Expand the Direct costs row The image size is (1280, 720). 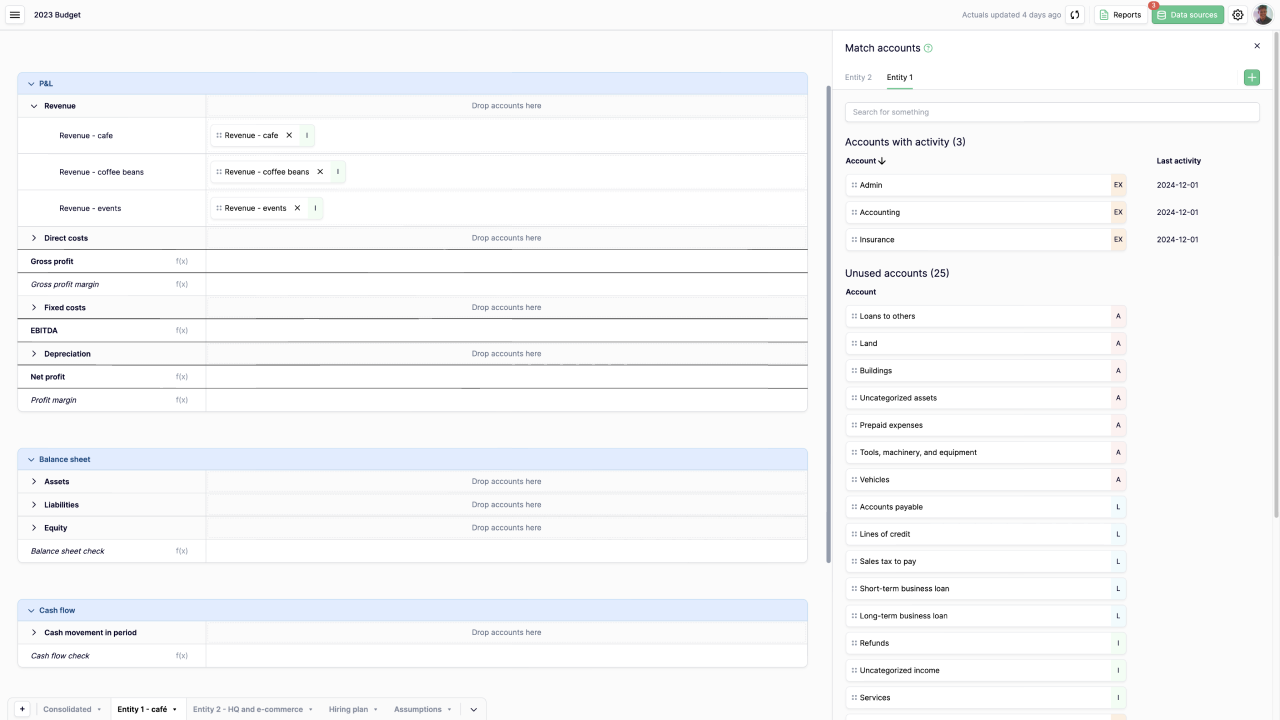click(x=34, y=238)
